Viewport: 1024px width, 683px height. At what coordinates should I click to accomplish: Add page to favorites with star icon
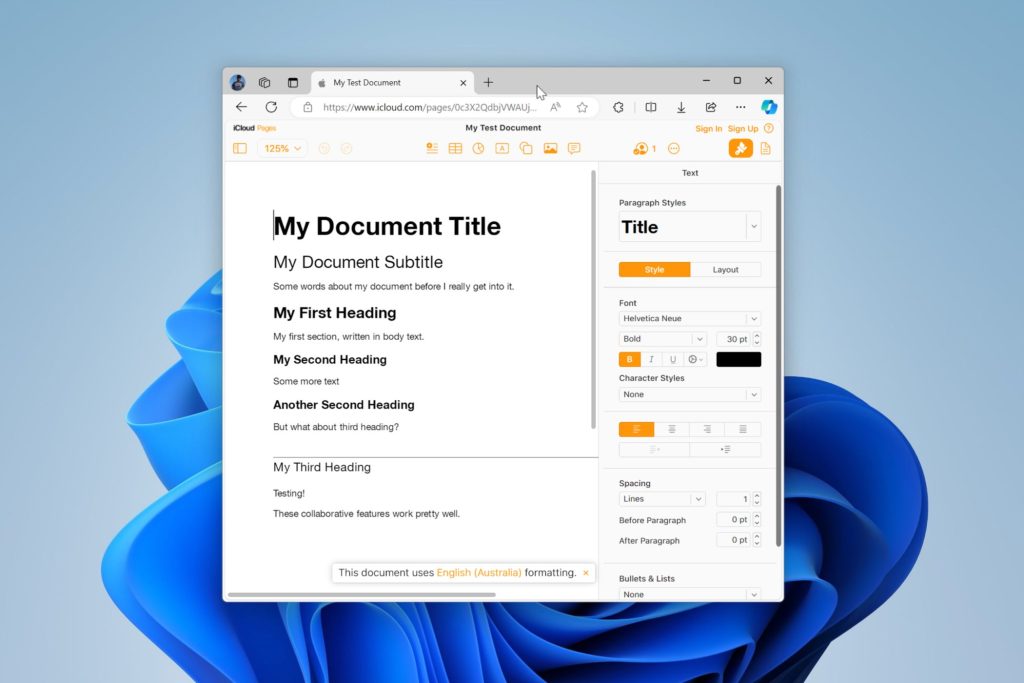coord(583,107)
